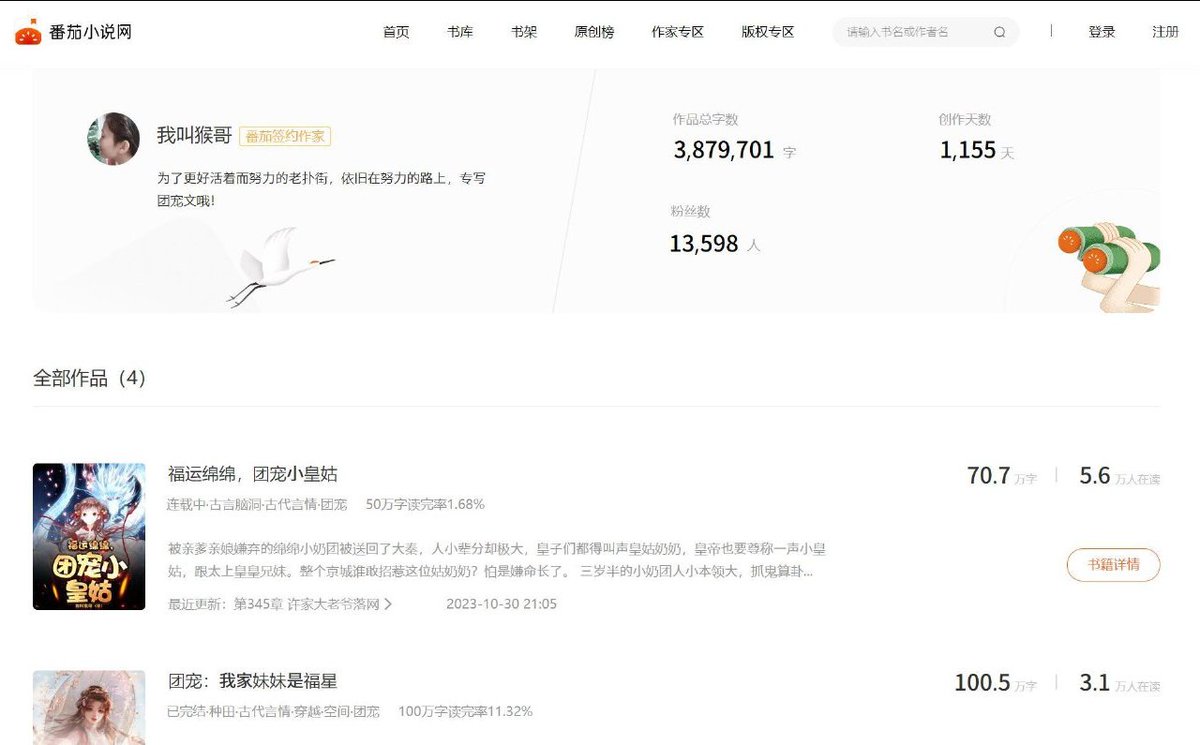
Task: Open the 书库 navigation item
Action: coord(460,32)
